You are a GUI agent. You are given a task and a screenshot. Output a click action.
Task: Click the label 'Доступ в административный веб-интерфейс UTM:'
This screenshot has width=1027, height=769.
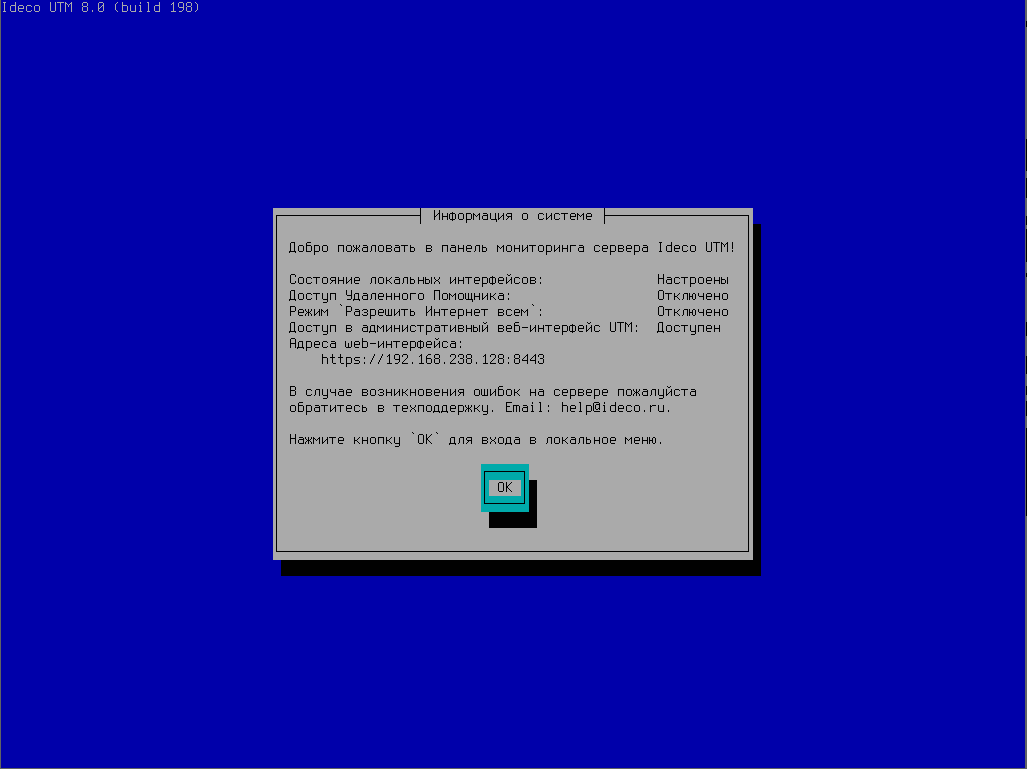464,328
